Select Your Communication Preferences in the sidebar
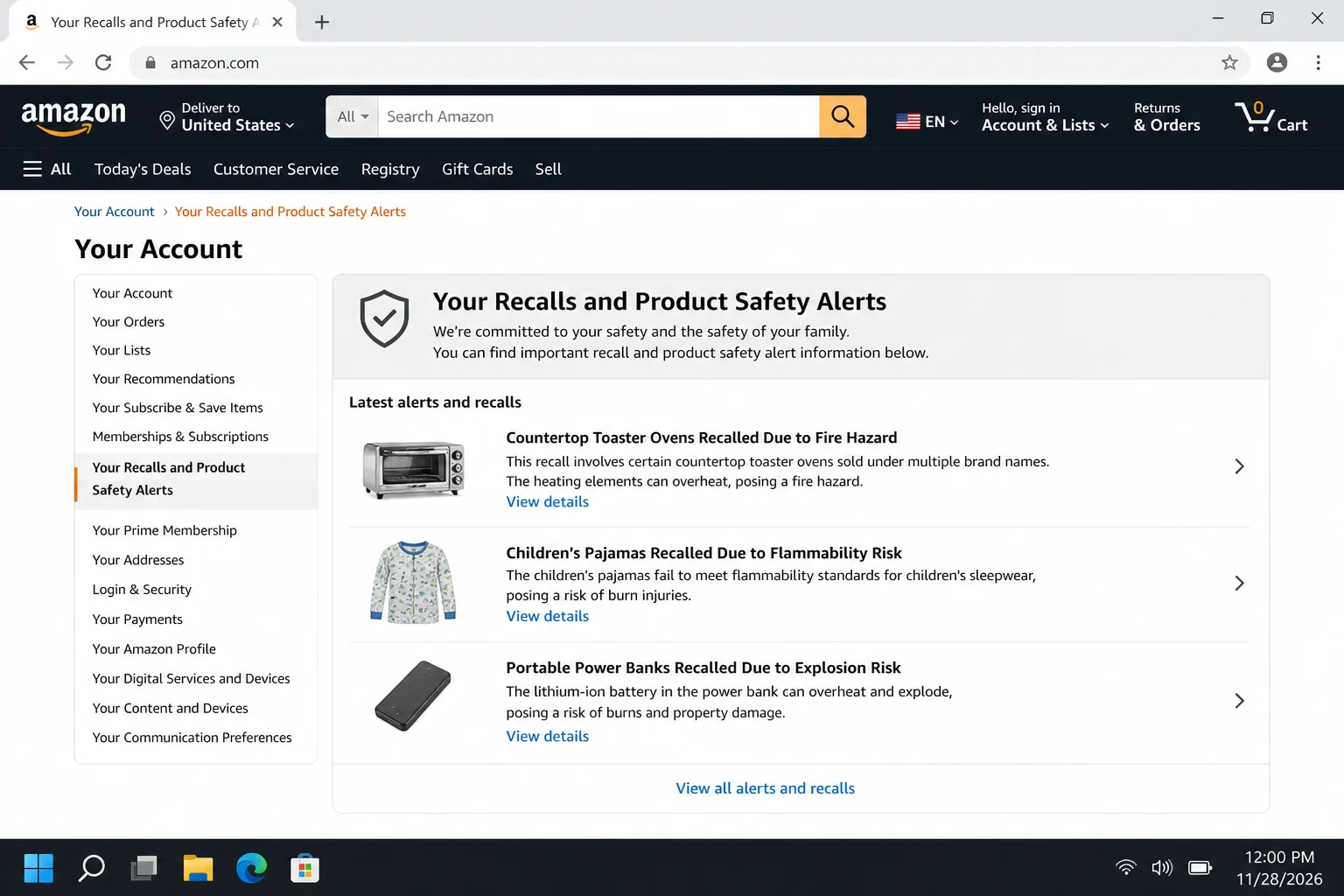 [192, 738]
